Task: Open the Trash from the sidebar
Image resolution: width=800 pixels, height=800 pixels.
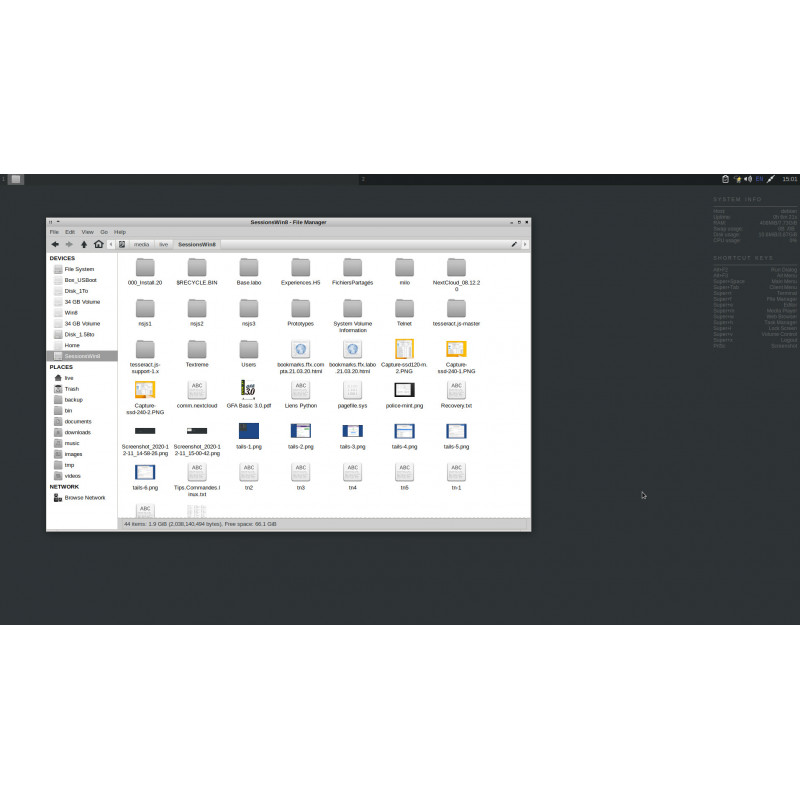Action: pos(70,389)
